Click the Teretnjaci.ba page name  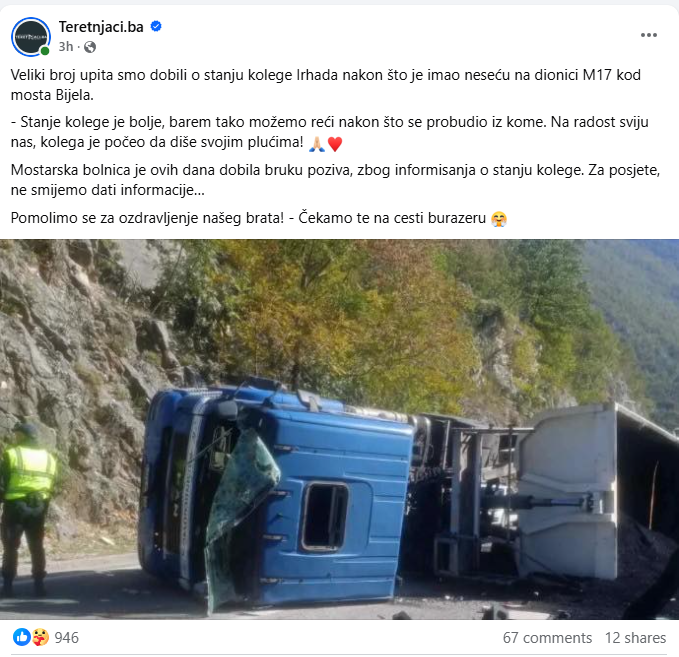(101, 27)
